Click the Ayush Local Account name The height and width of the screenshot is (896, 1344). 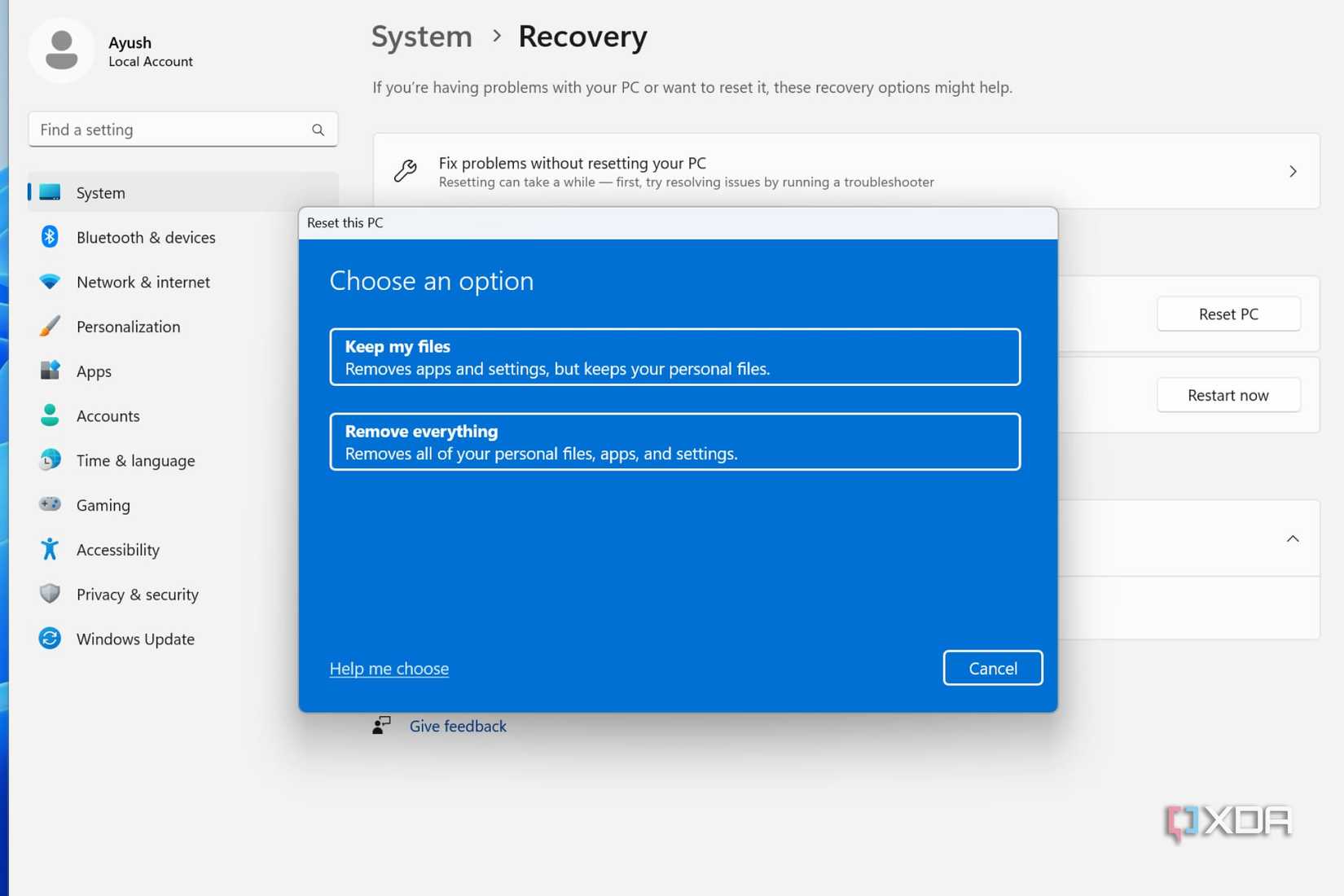[x=151, y=51]
